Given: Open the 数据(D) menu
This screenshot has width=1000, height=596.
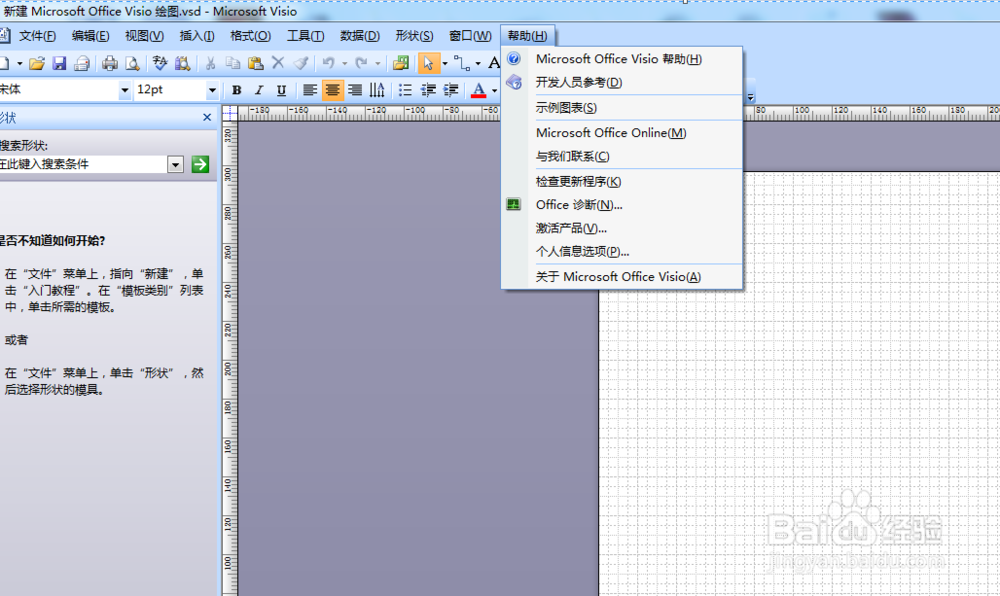Looking at the screenshot, I should click(360, 36).
